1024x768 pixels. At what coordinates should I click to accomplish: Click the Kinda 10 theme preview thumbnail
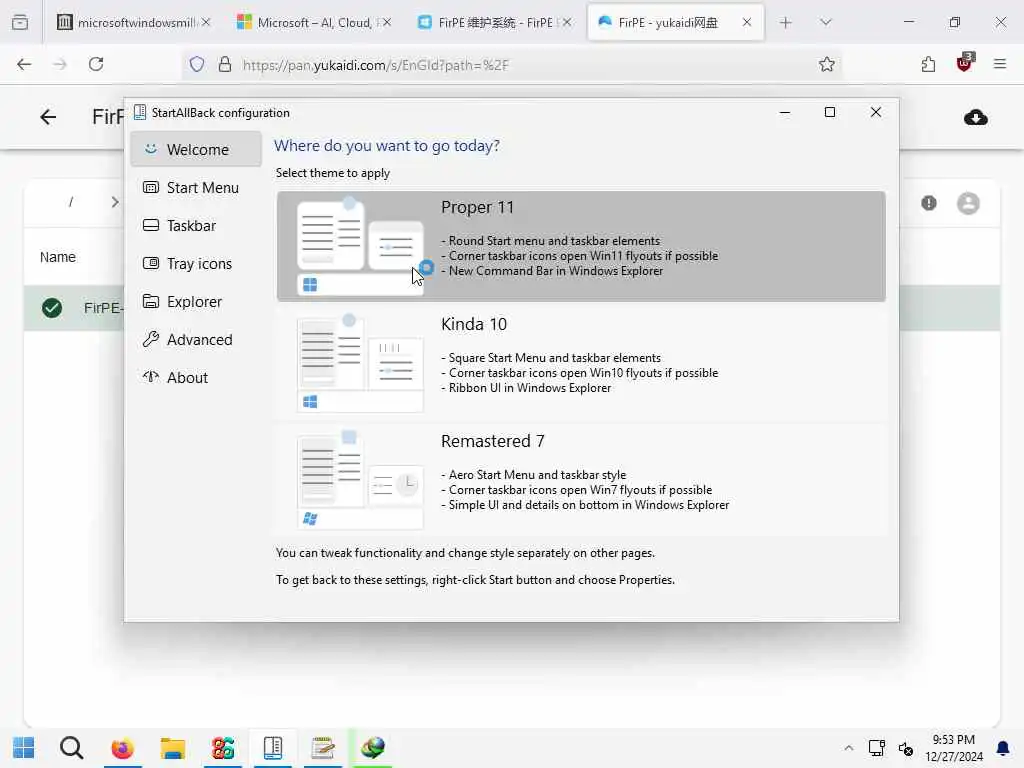point(360,363)
